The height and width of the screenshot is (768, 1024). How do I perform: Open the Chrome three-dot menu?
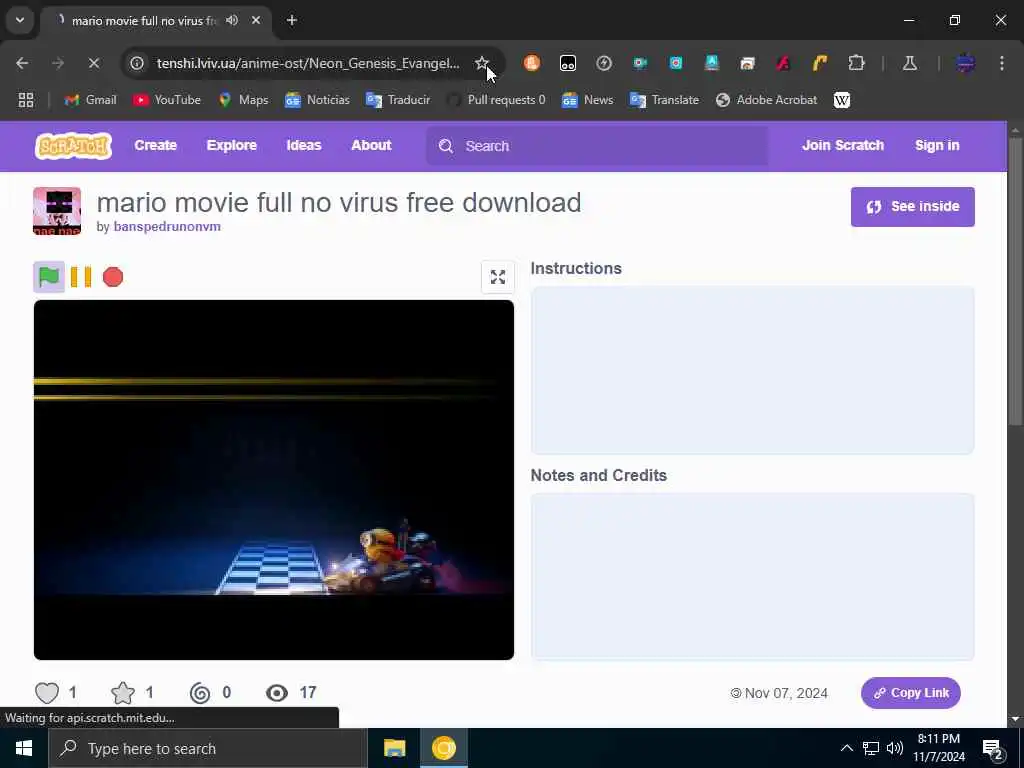pyautogui.click(x=1002, y=63)
